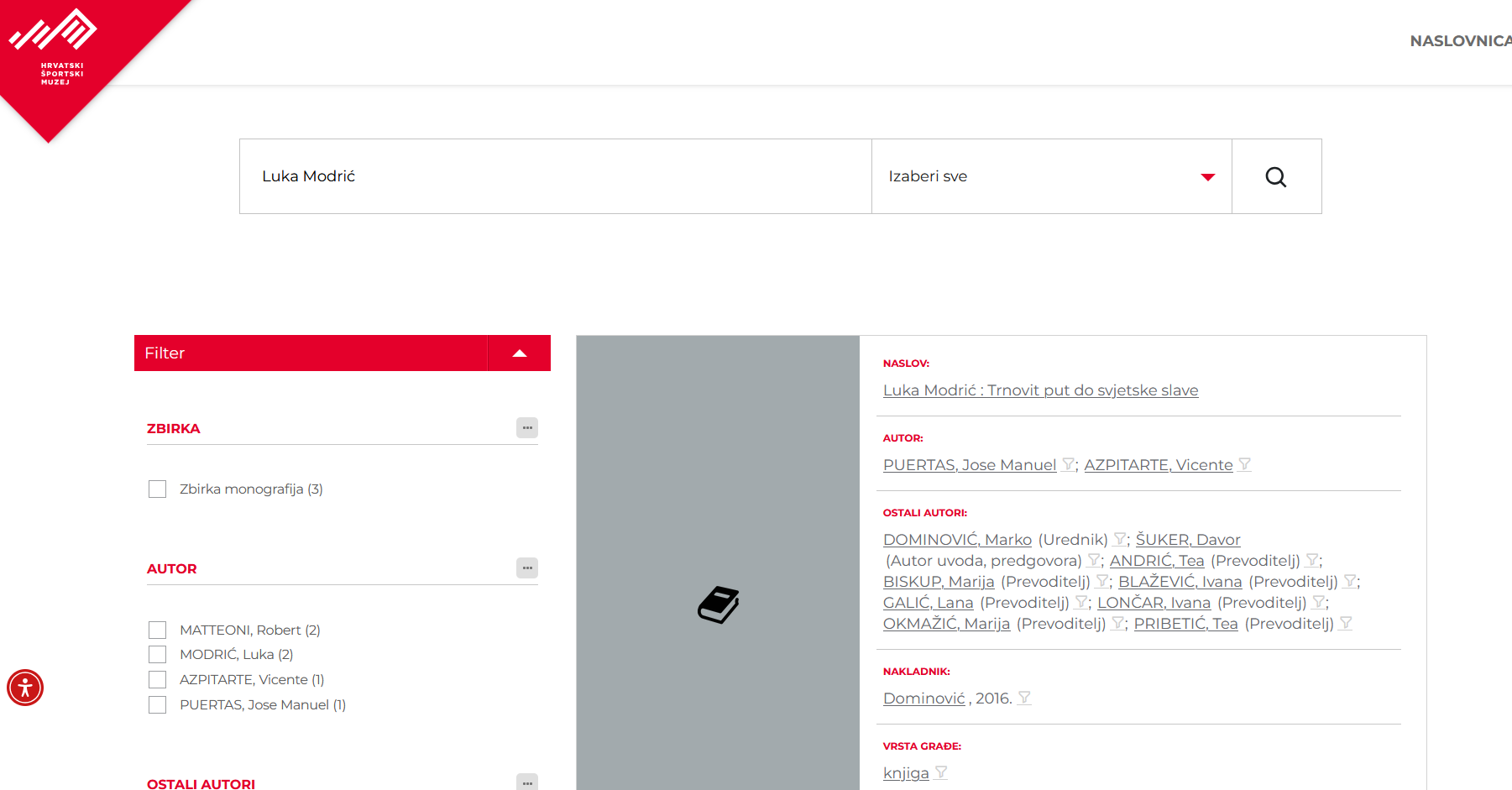Click filter icon next to Dominović, 2016

tap(1024, 698)
